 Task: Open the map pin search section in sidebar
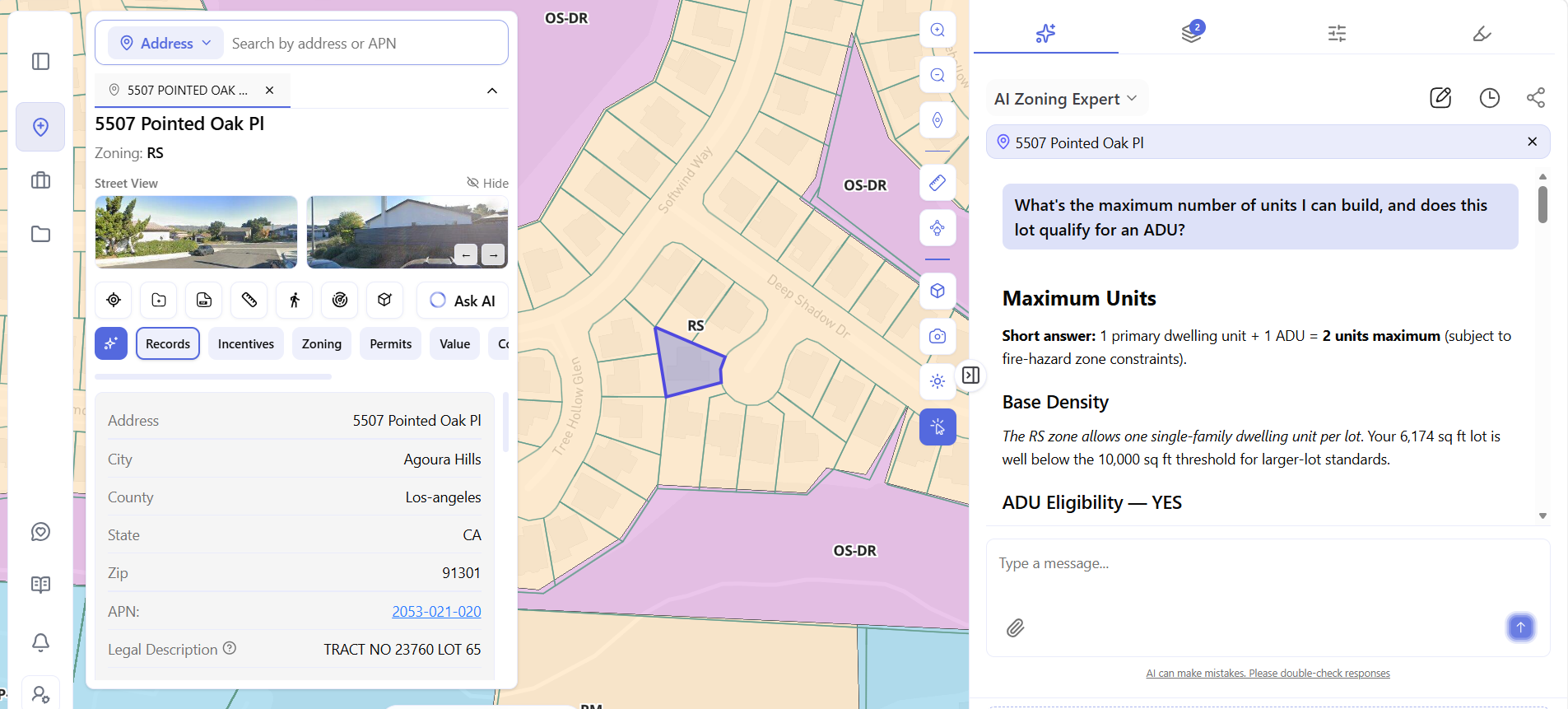click(x=40, y=127)
